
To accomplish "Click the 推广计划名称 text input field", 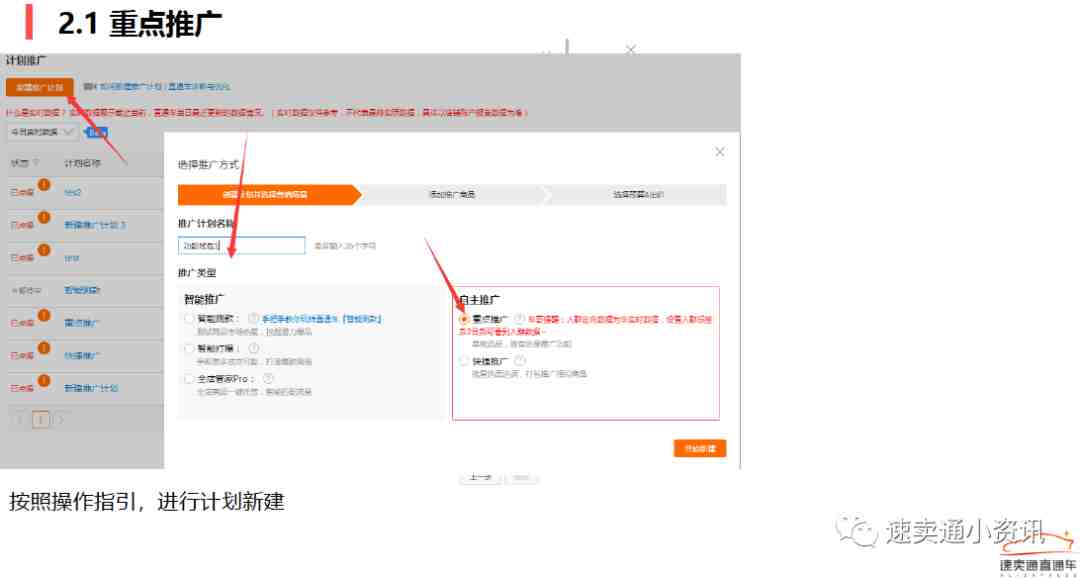I will click(x=241, y=245).
